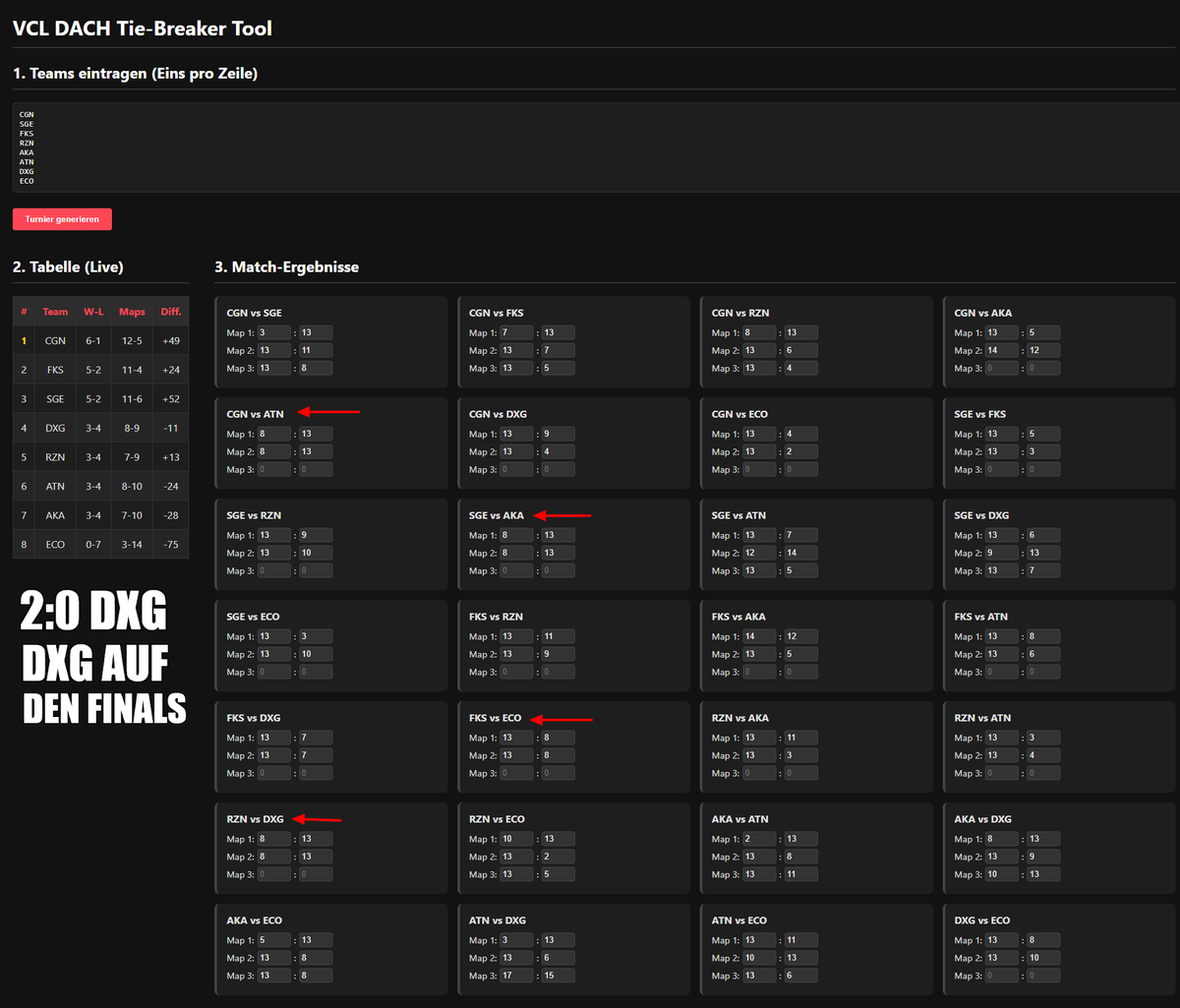Focus RZN vs ECO Map 1 left score
1180x1008 pixels.
coord(517,839)
